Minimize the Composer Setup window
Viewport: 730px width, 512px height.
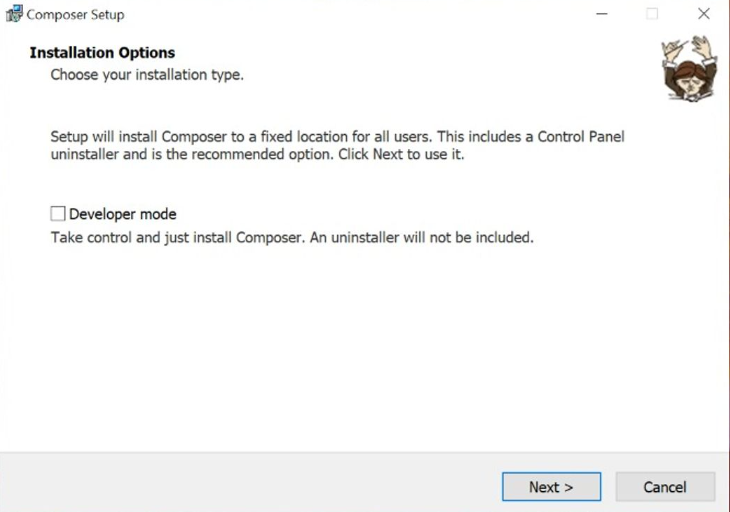click(x=602, y=14)
